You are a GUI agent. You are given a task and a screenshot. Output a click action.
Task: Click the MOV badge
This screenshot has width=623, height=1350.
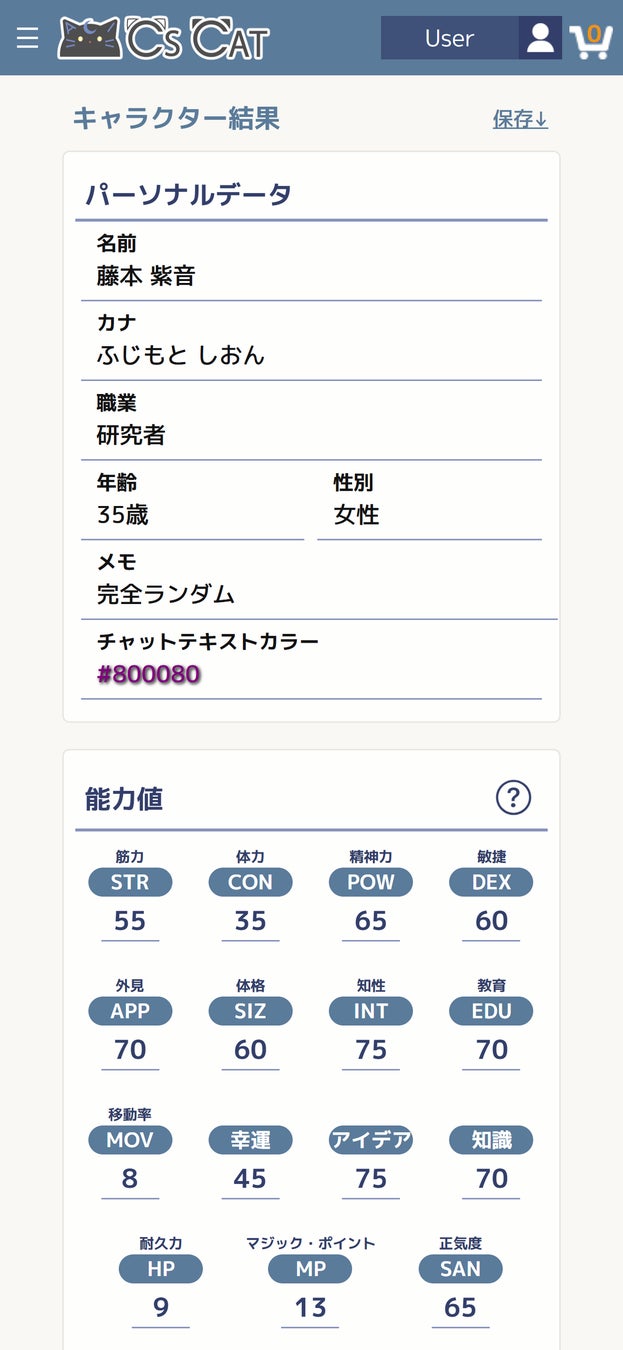(130, 1140)
